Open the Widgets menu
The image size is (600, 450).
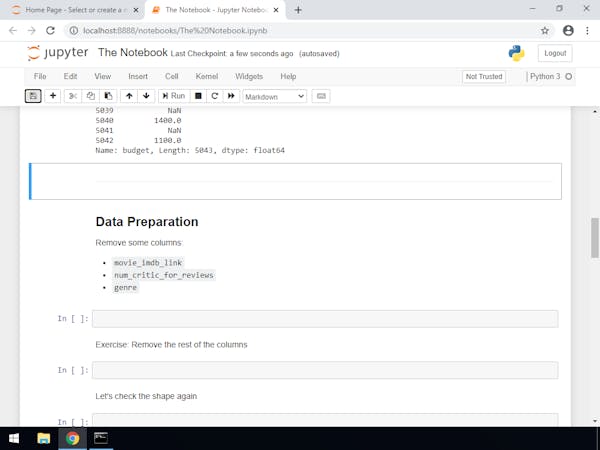click(x=249, y=77)
